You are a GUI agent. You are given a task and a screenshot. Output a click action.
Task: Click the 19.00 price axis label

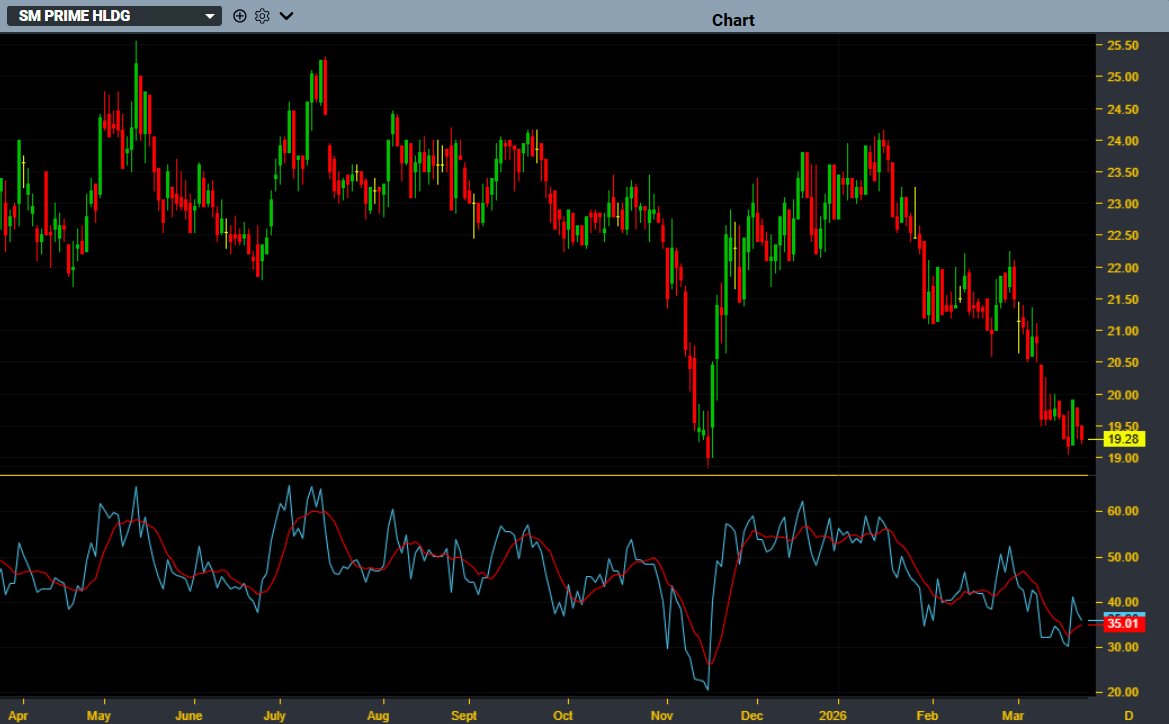tap(1122, 459)
